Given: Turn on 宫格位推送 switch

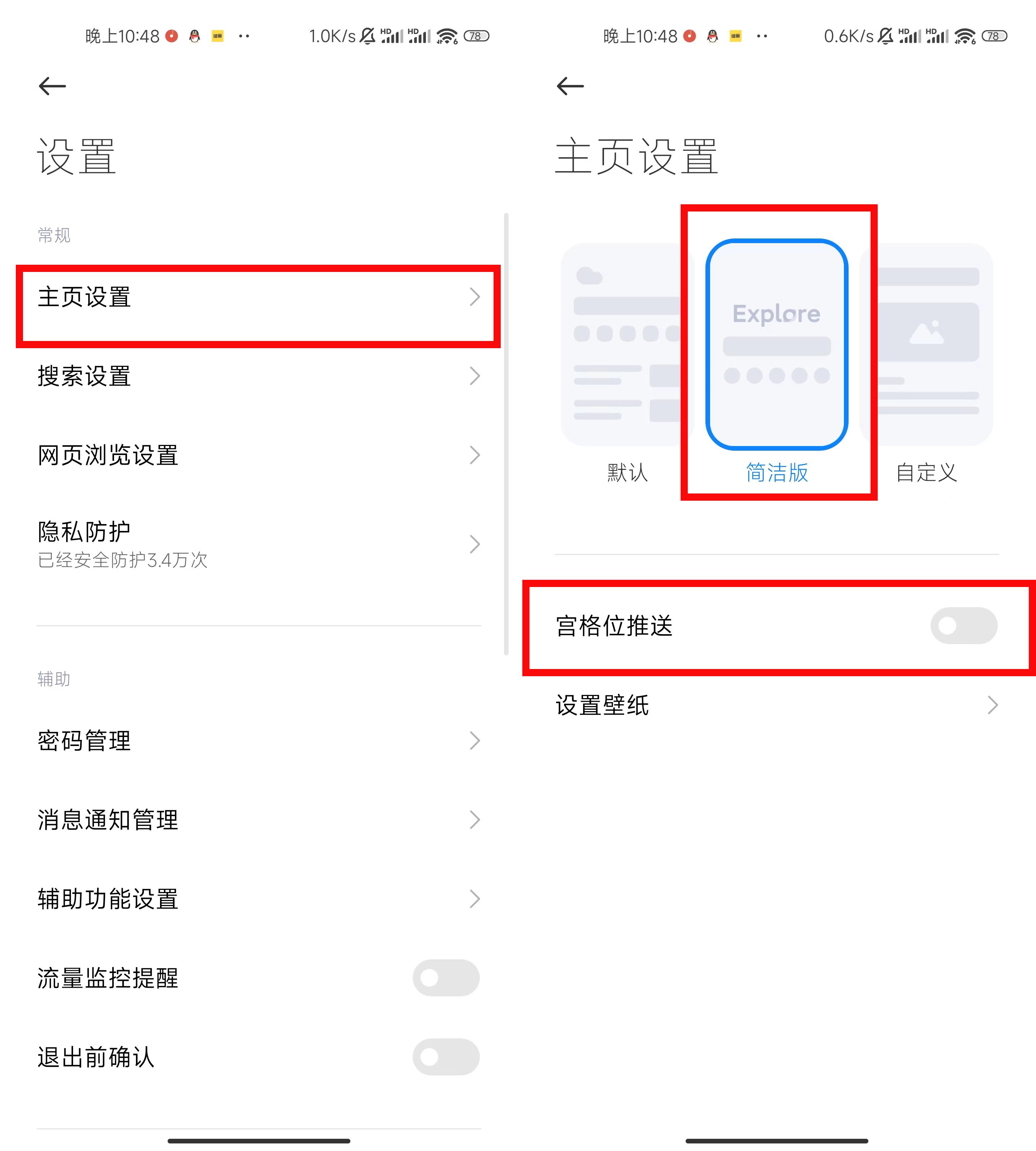Looking at the screenshot, I should click(964, 625).
